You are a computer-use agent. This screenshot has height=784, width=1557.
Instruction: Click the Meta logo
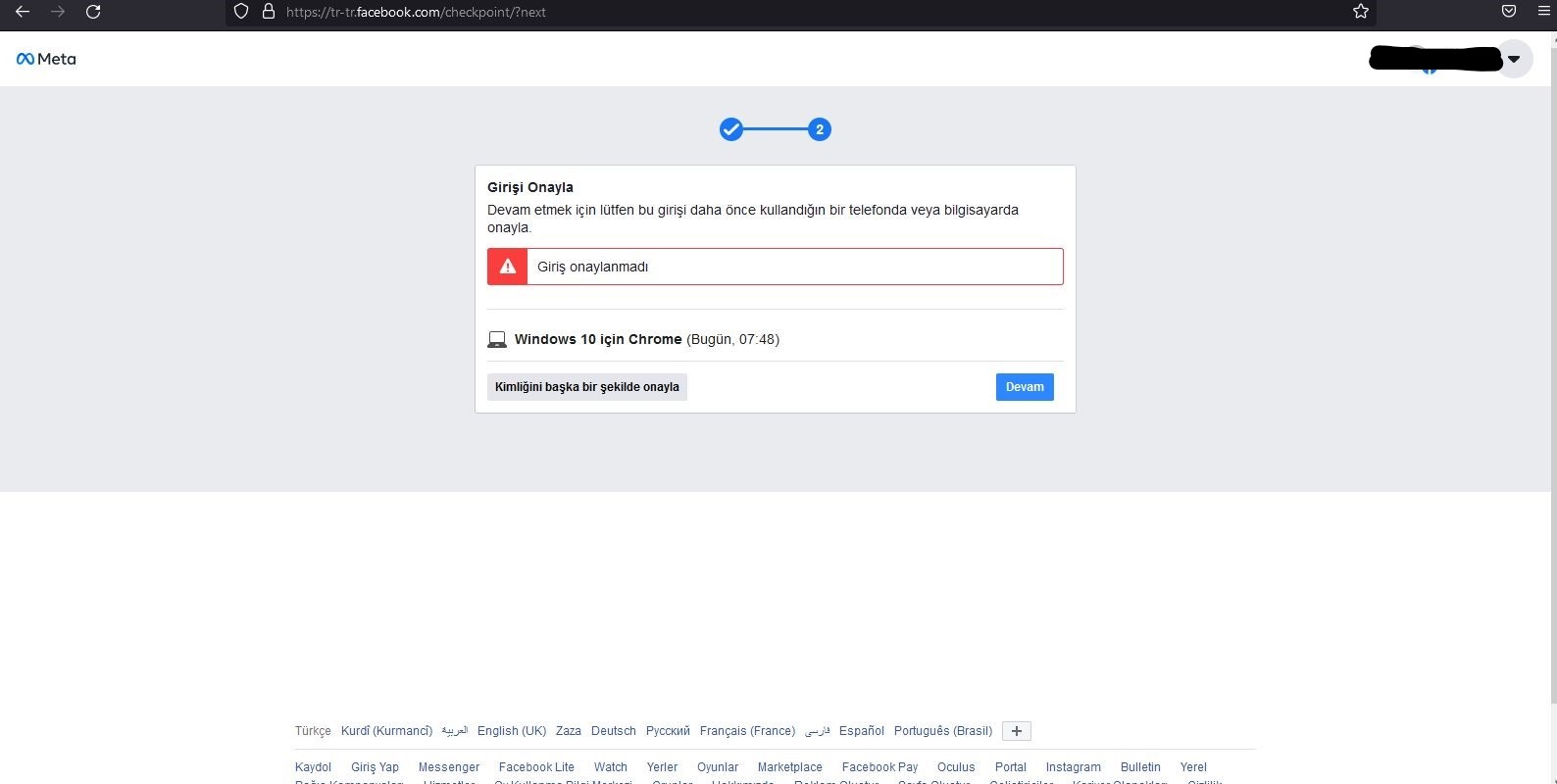[x=46, y=59]
